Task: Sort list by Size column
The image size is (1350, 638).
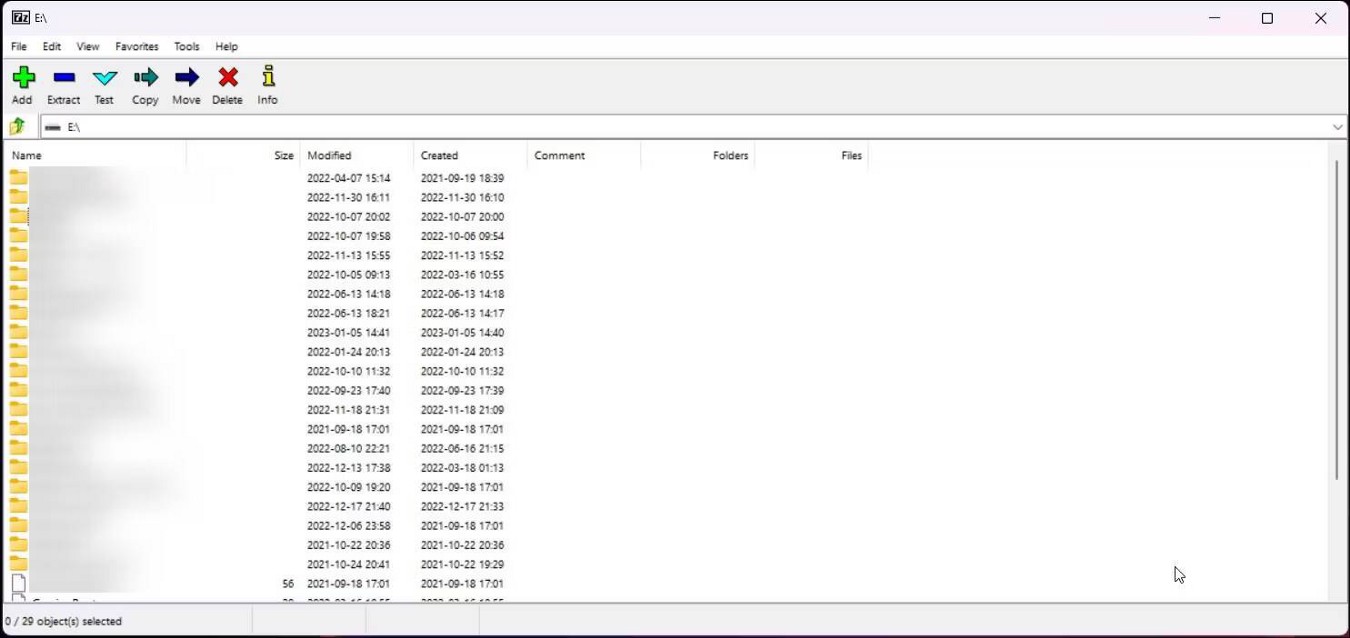Action: (x=243, y=155)
